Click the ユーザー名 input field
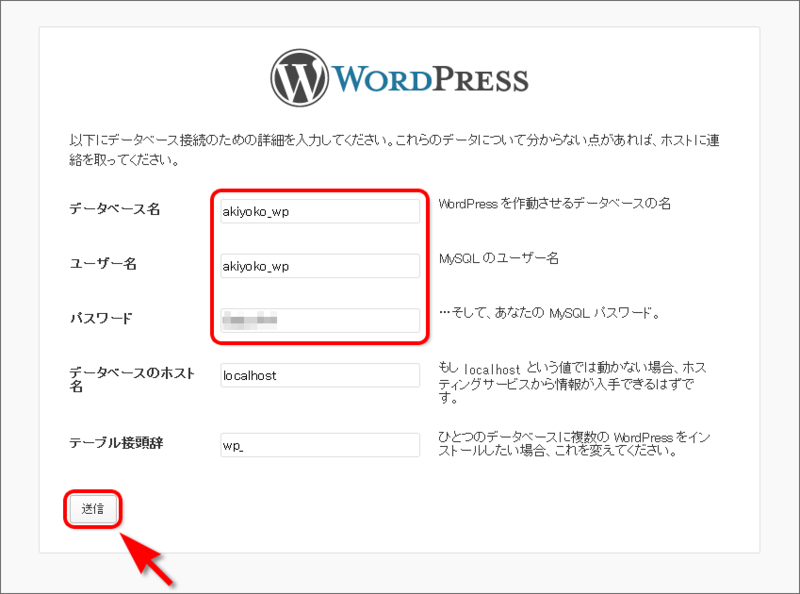 click(x=320, y=266)
